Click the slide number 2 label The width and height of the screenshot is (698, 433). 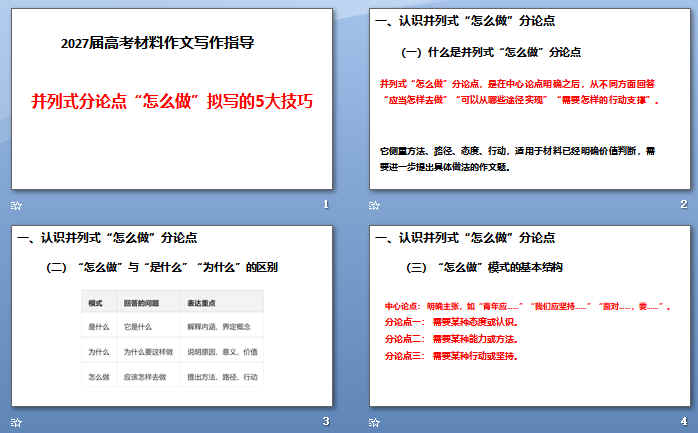click(684, 204)
